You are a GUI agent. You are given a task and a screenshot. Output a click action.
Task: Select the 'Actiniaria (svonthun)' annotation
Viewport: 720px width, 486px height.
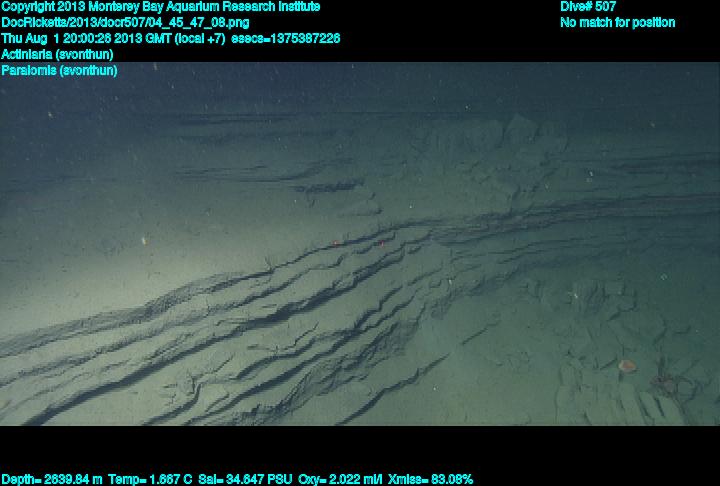57,54
